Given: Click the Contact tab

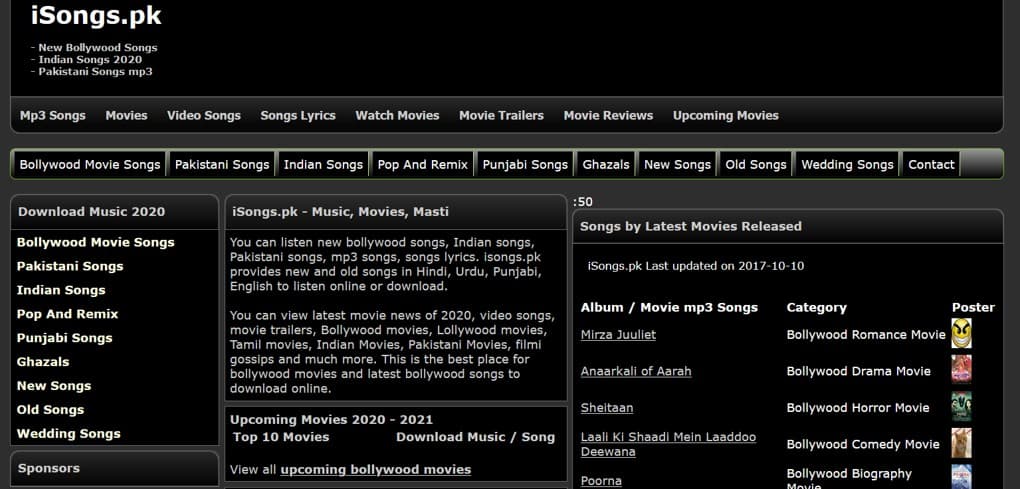Looking at the screenshot, I should [931, 164].
